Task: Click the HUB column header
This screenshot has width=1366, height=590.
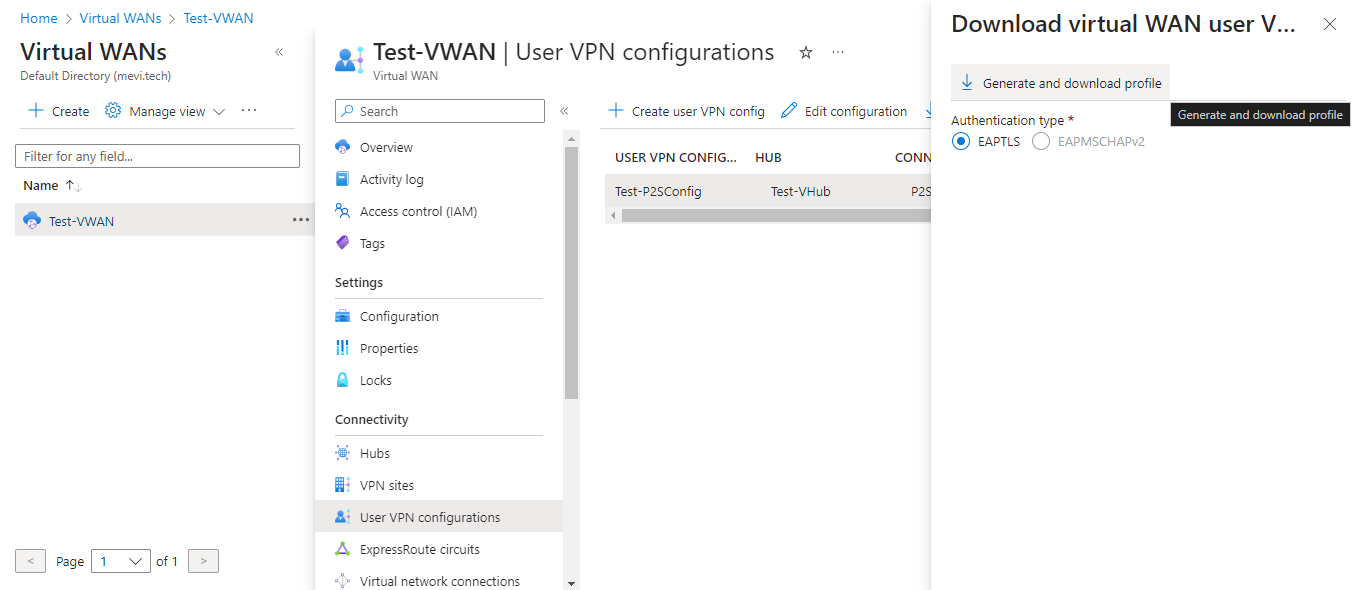Action: point(768,157)
